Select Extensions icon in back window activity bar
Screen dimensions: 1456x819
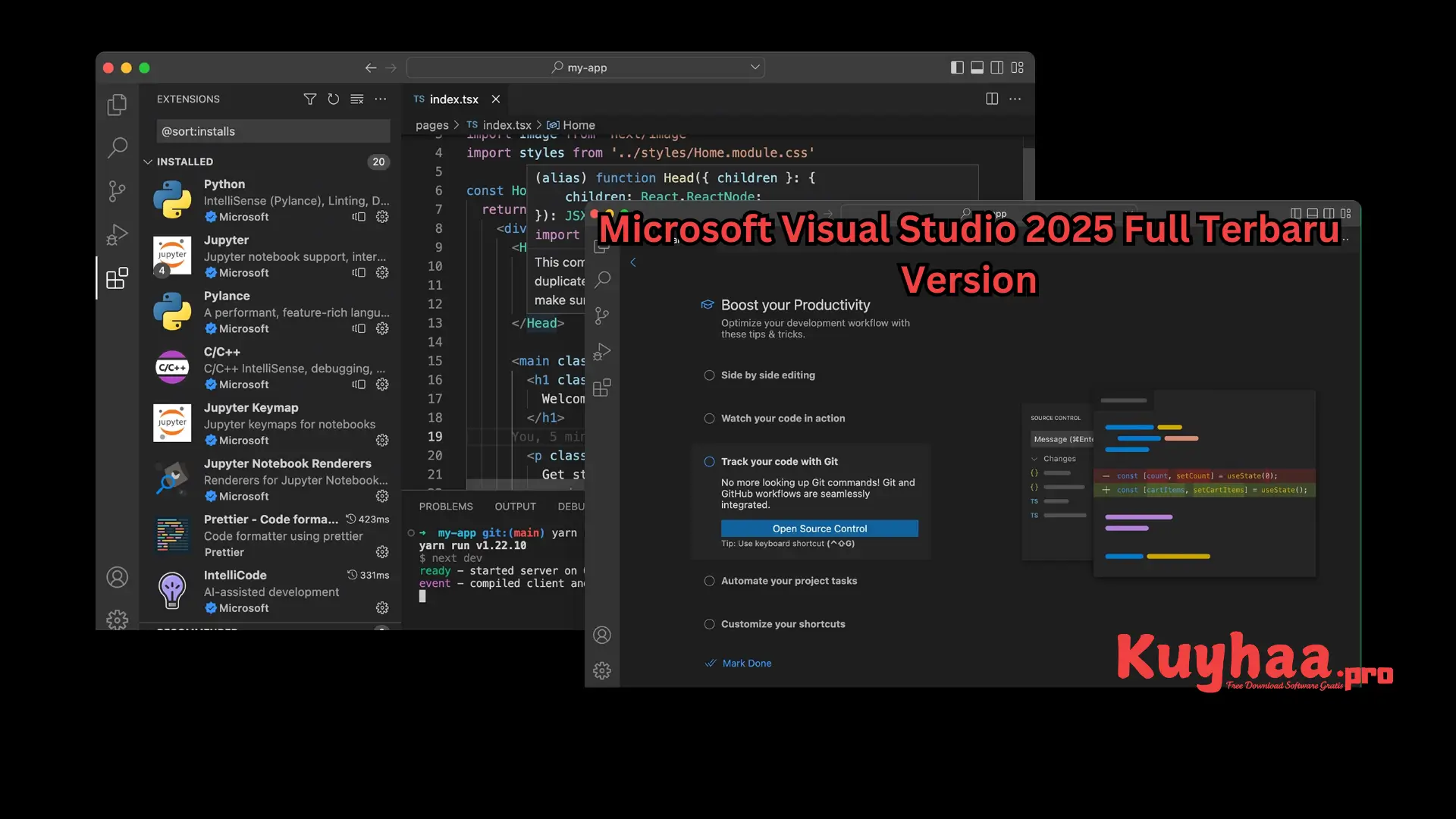(x=117, y=278)
